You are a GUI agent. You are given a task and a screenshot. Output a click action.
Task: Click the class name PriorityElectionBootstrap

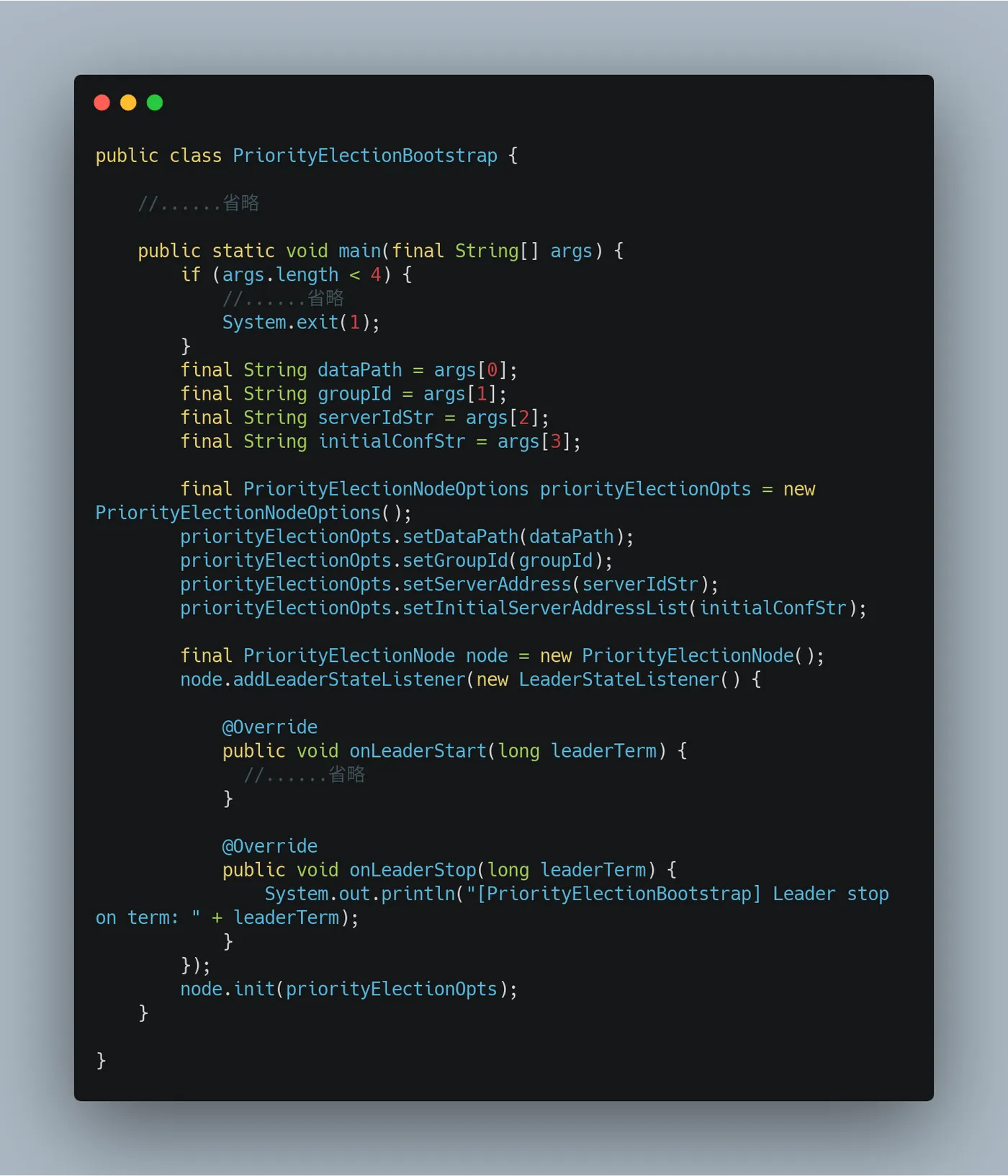click(365, 156)
